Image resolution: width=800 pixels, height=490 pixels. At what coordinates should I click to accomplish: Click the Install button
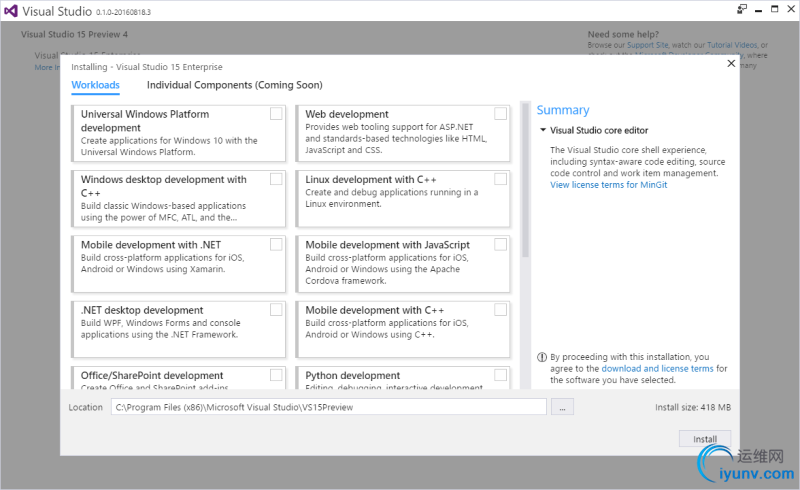[x=705, y=438]
